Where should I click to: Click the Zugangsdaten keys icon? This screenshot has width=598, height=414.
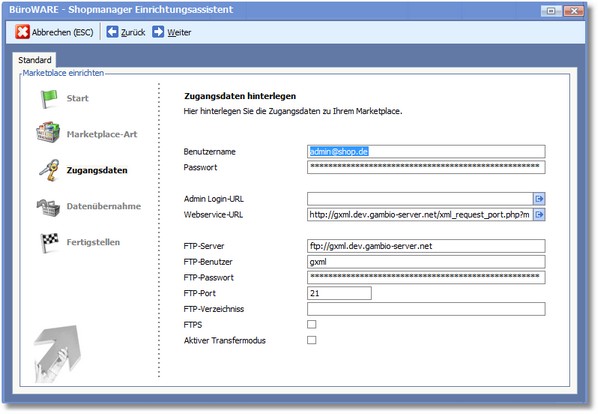tap(50, 170)
